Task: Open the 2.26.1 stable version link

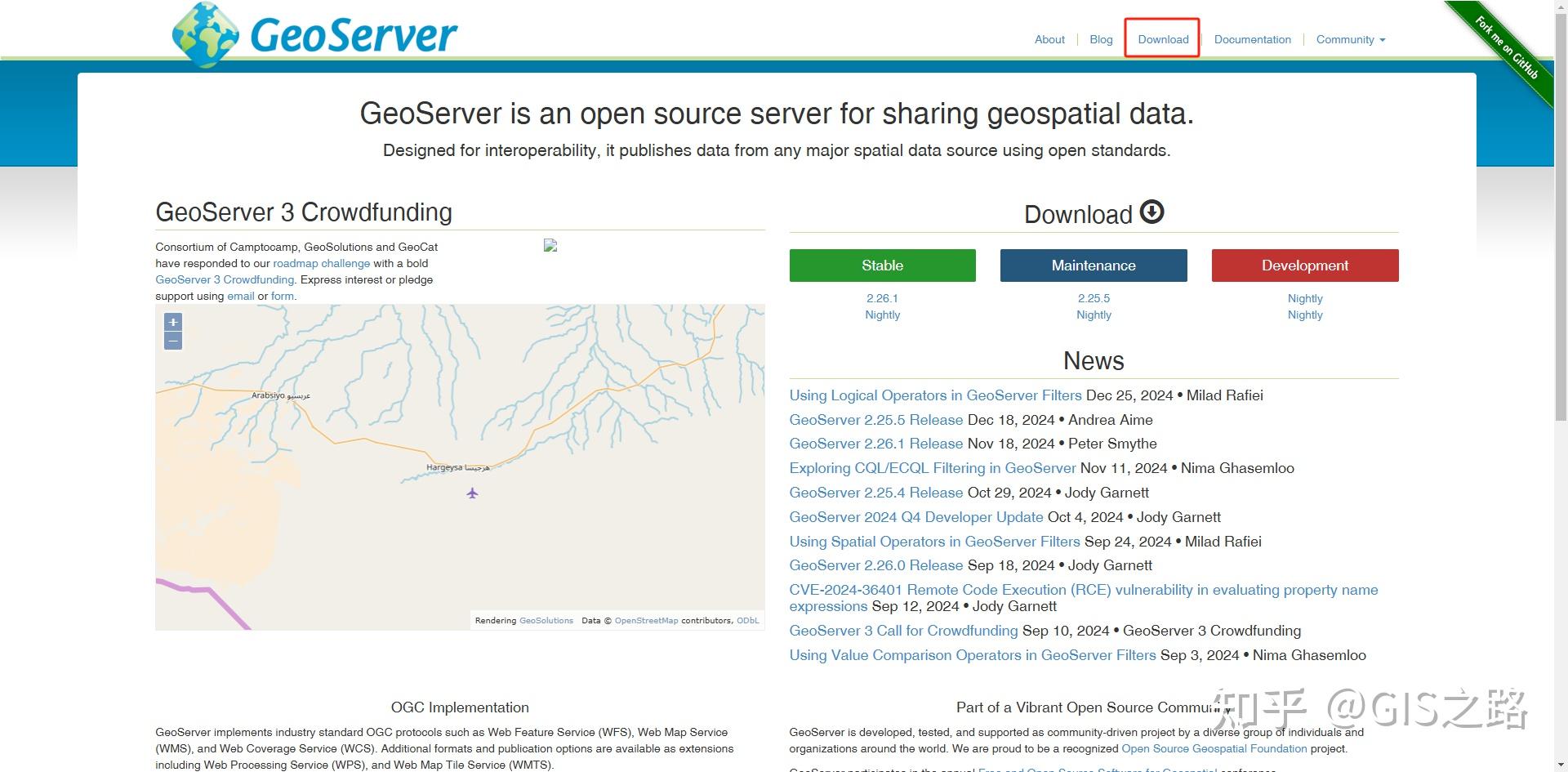Action: (x=882, y=298)
